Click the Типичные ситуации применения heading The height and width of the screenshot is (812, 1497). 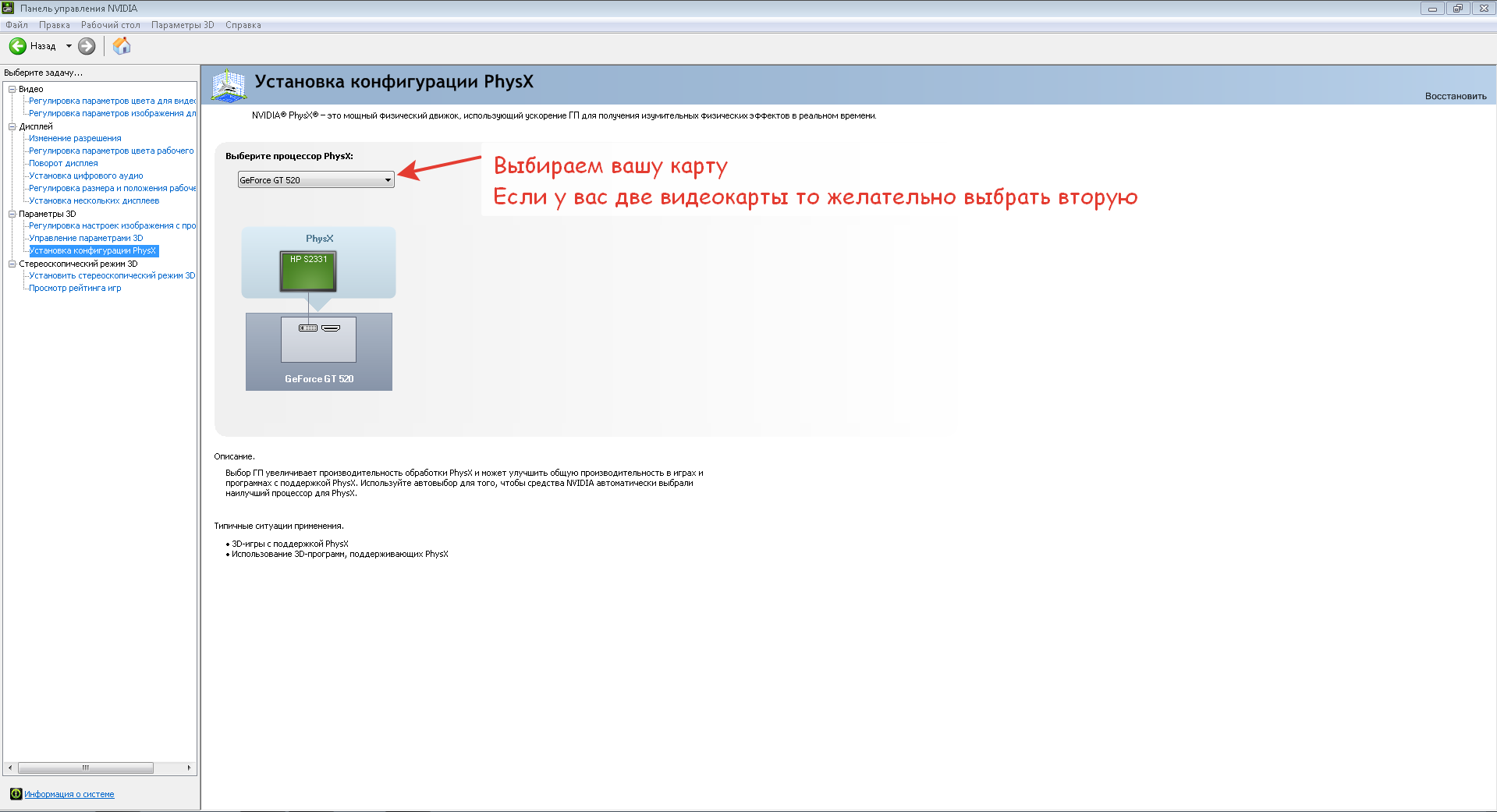(x=278, y=526)
